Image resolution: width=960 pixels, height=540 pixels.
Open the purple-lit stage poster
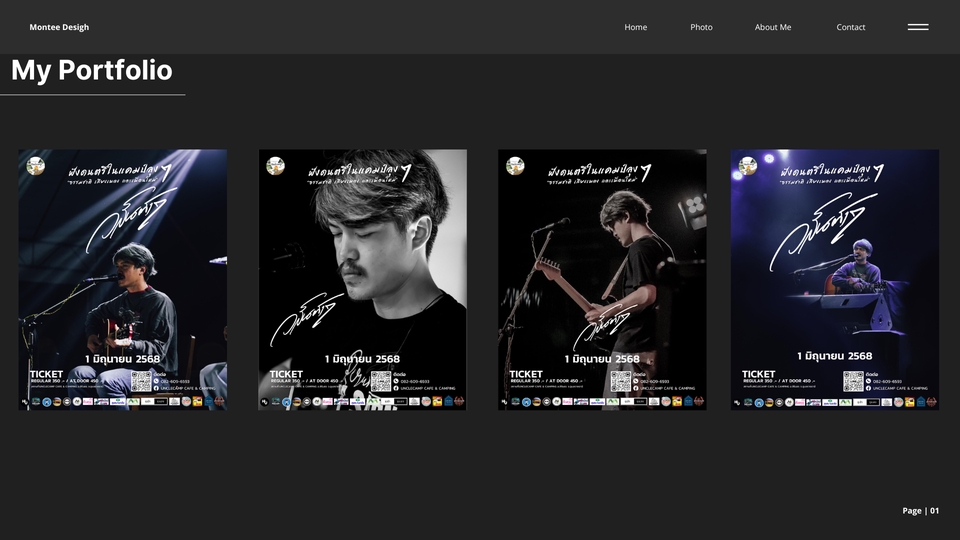click(x=834, y=280)
